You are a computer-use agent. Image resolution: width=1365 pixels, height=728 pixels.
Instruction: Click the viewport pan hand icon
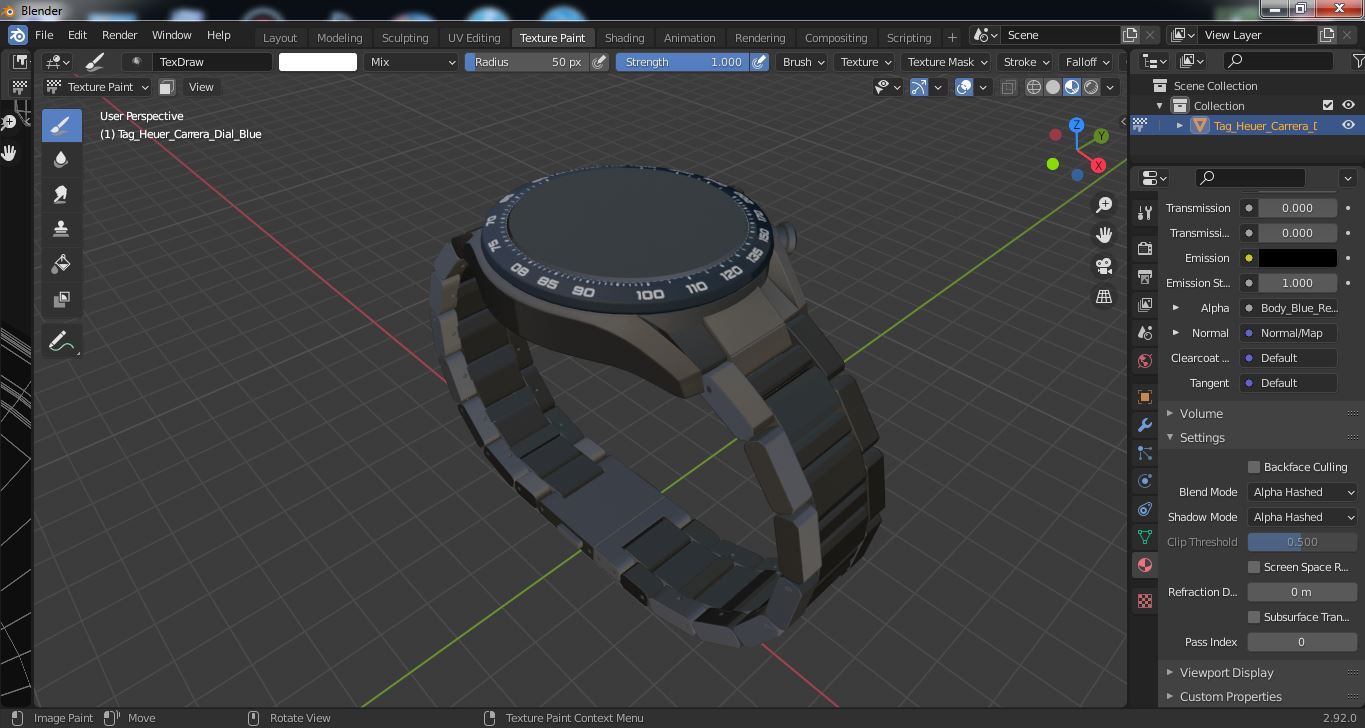pyautogui.click(x=1104, y=235)
